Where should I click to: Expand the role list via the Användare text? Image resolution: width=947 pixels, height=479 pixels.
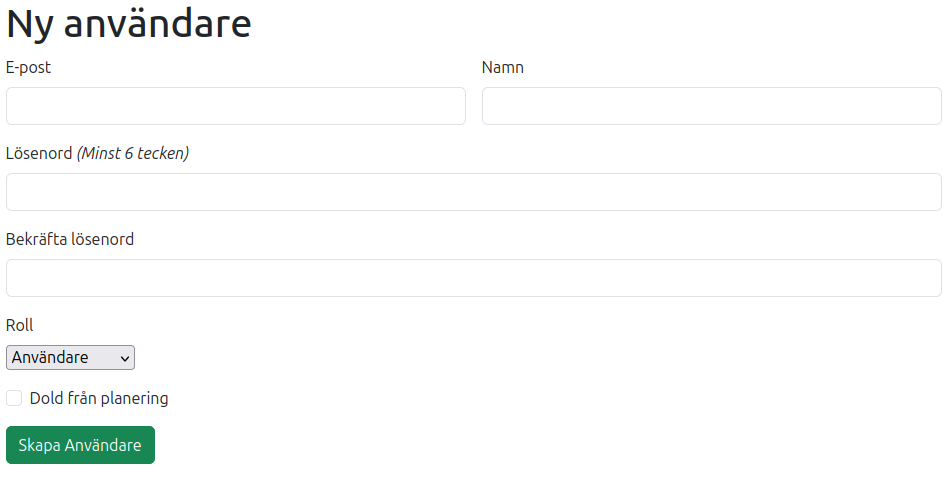[x=50, y=357]
